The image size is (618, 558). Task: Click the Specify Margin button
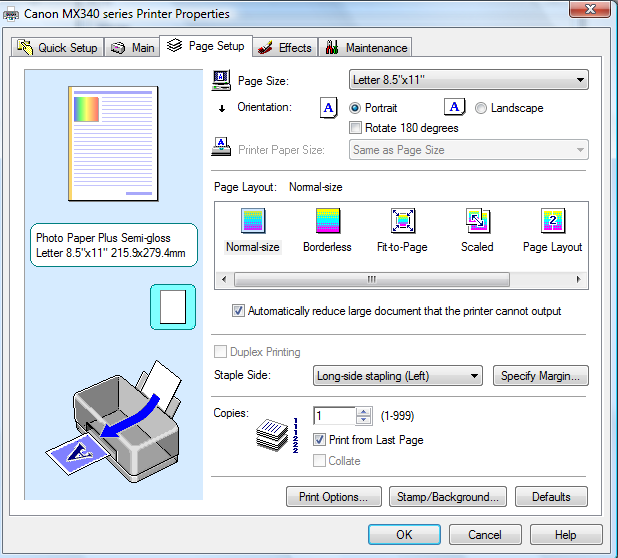tap(540, 376)
